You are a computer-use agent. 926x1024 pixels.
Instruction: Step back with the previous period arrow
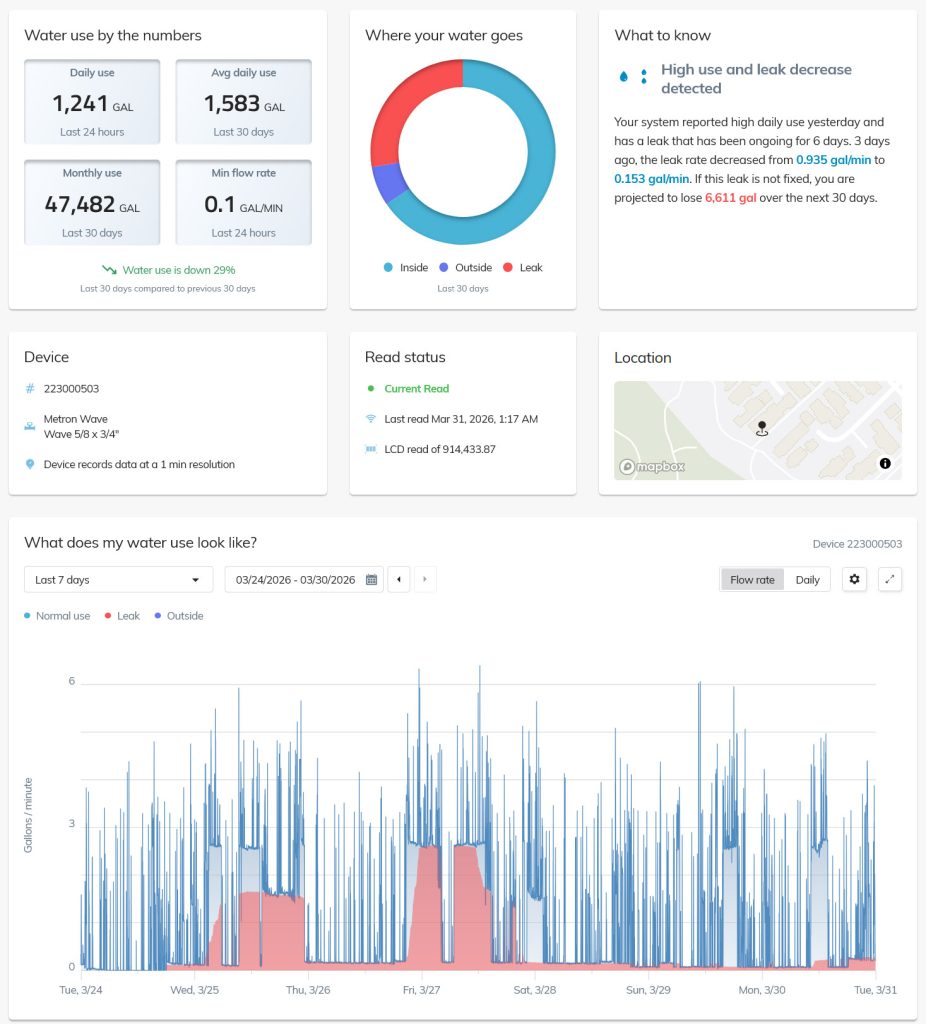pos(398,579)
